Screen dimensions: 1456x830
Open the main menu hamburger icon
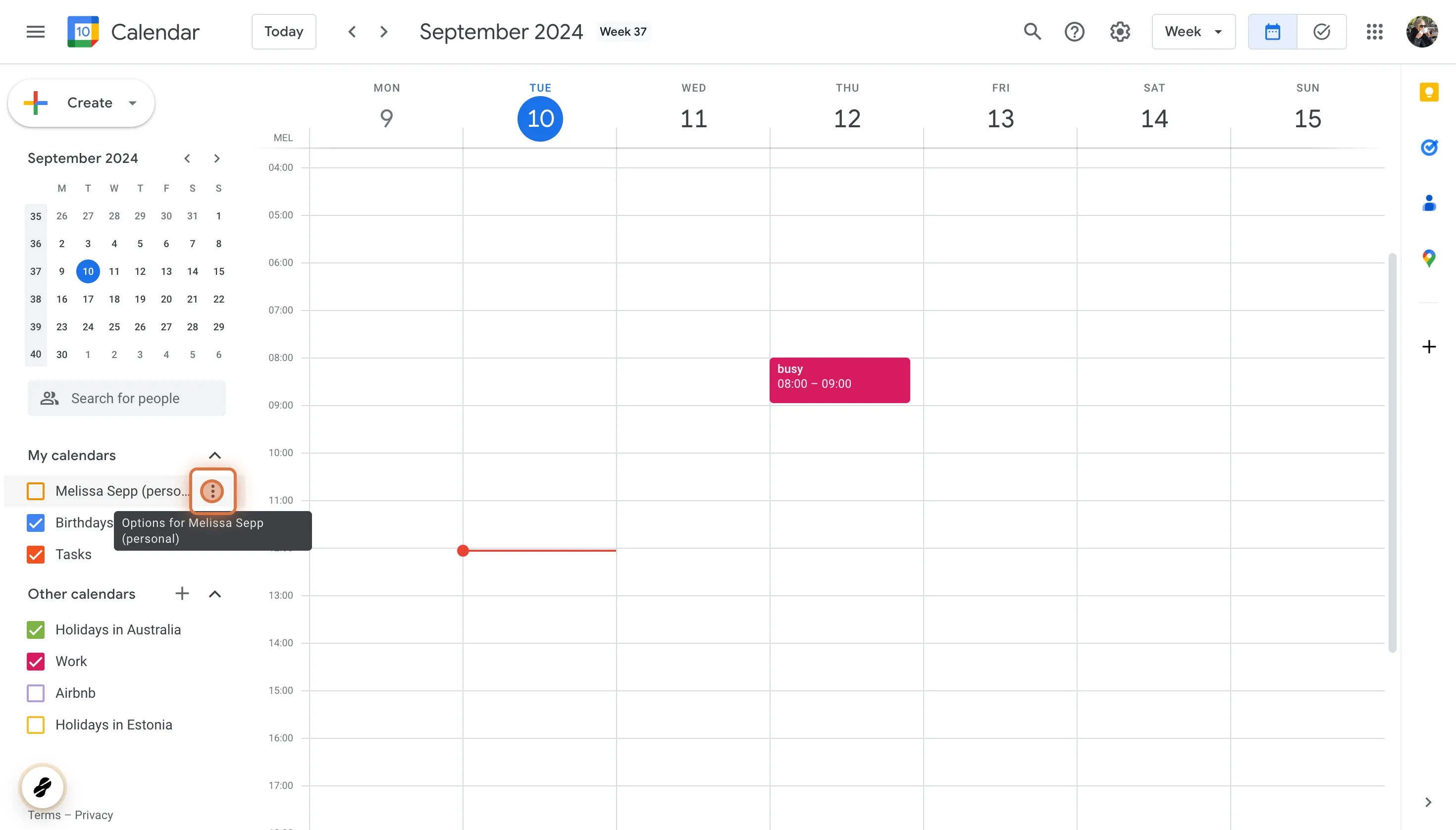tap(35, 32)
